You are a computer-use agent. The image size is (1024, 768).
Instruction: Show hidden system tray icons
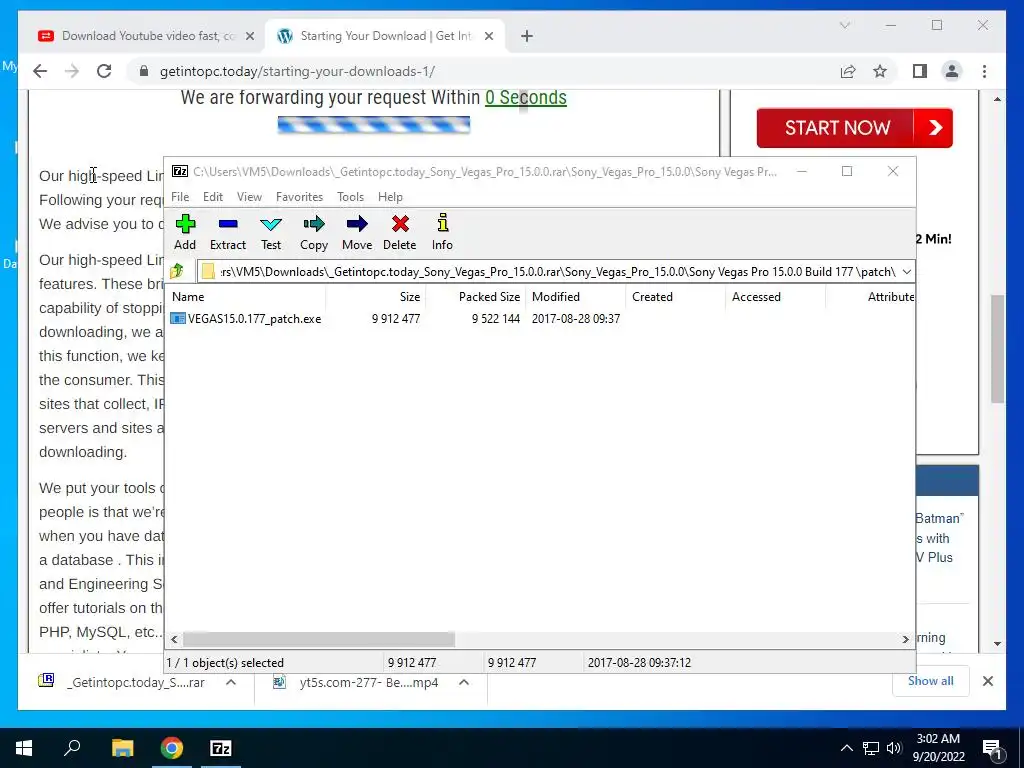coord(846,748)
